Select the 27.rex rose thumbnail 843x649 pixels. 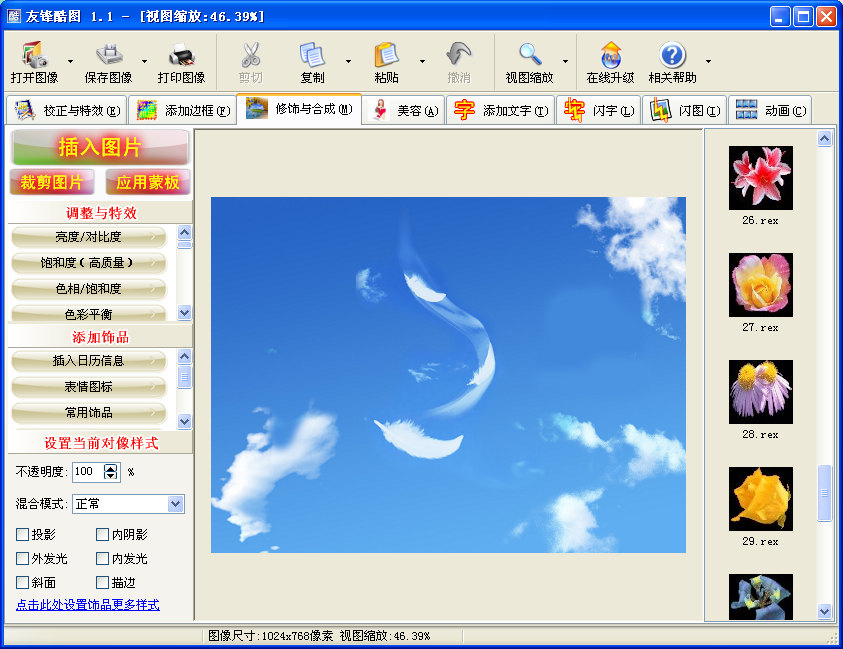761,284
